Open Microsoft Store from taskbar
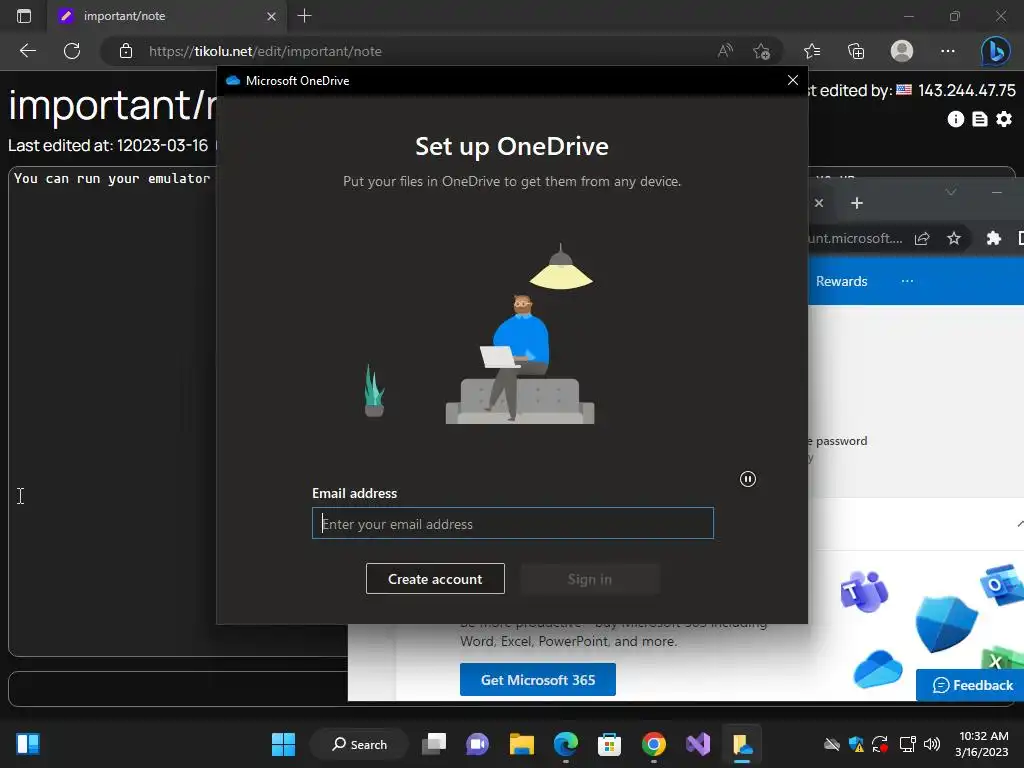The height and width of the screenshot is (768, 1024). 609,744
